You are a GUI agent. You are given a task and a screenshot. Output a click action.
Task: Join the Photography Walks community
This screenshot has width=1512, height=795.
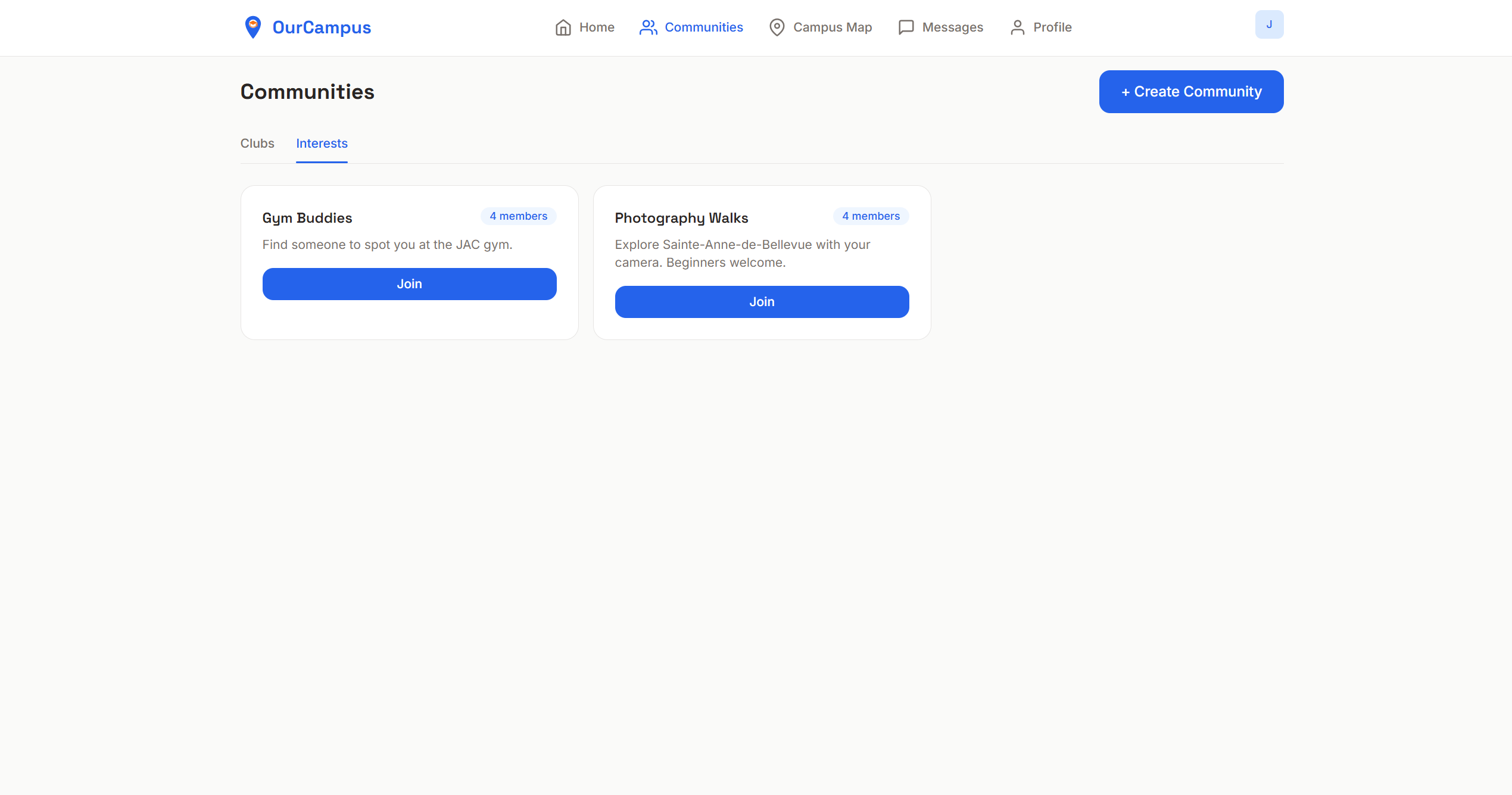(762, 301)
